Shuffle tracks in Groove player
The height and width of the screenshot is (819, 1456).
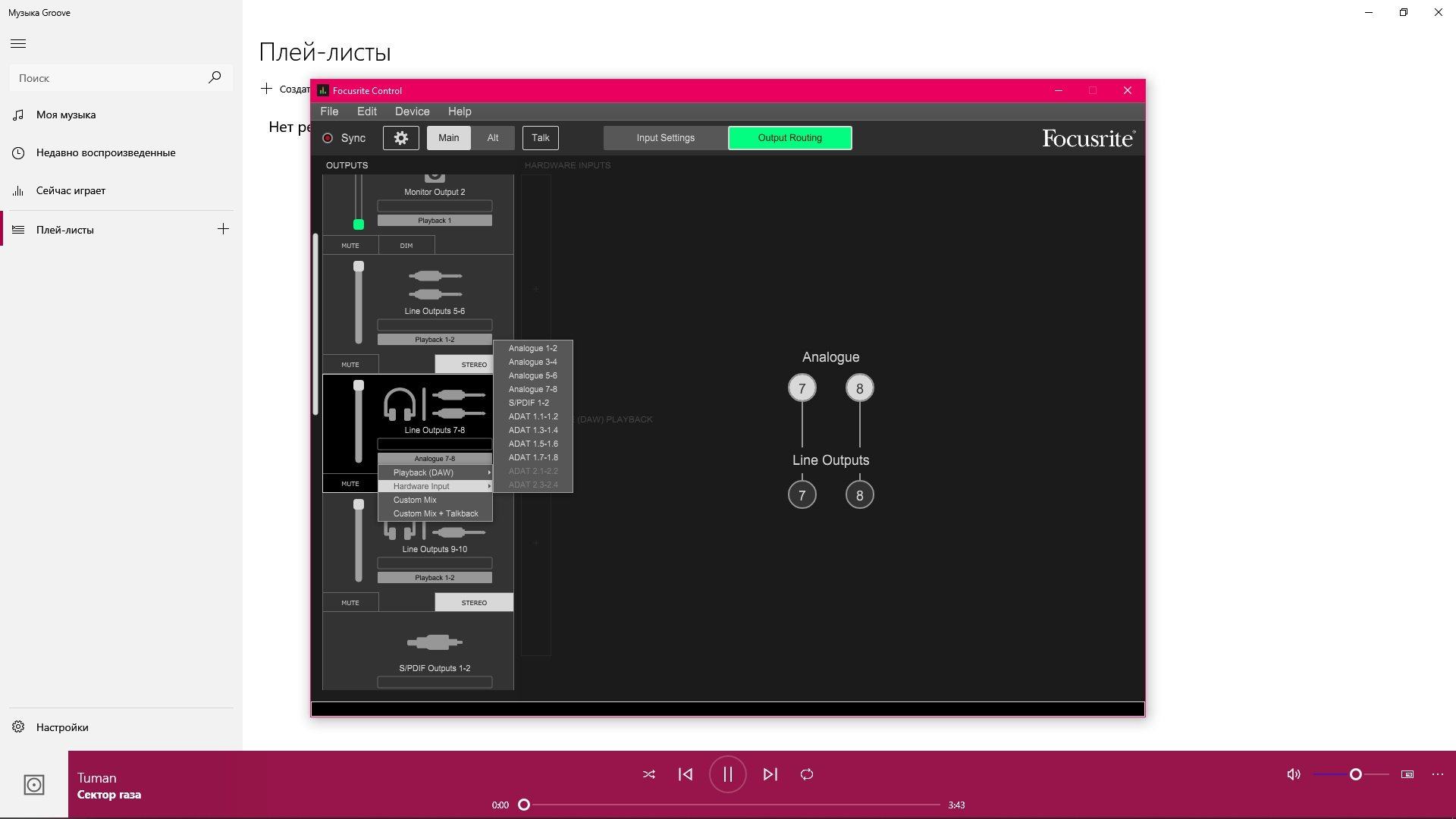point(649,774)
